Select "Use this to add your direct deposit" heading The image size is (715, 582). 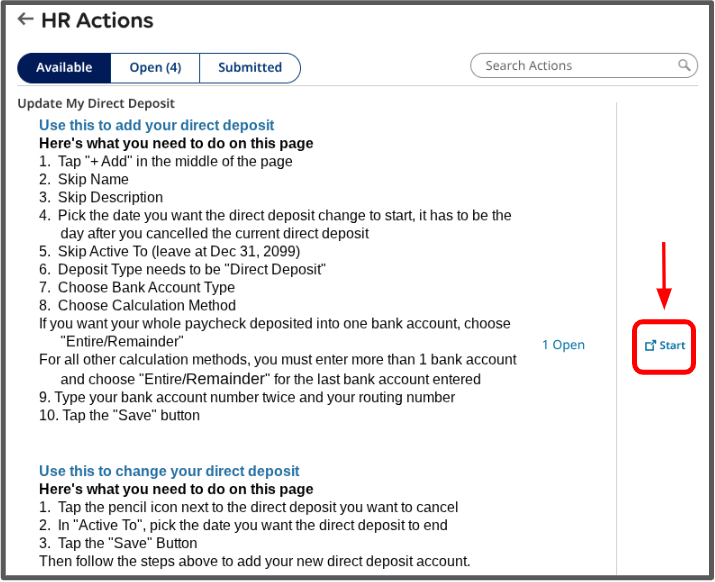156,125
